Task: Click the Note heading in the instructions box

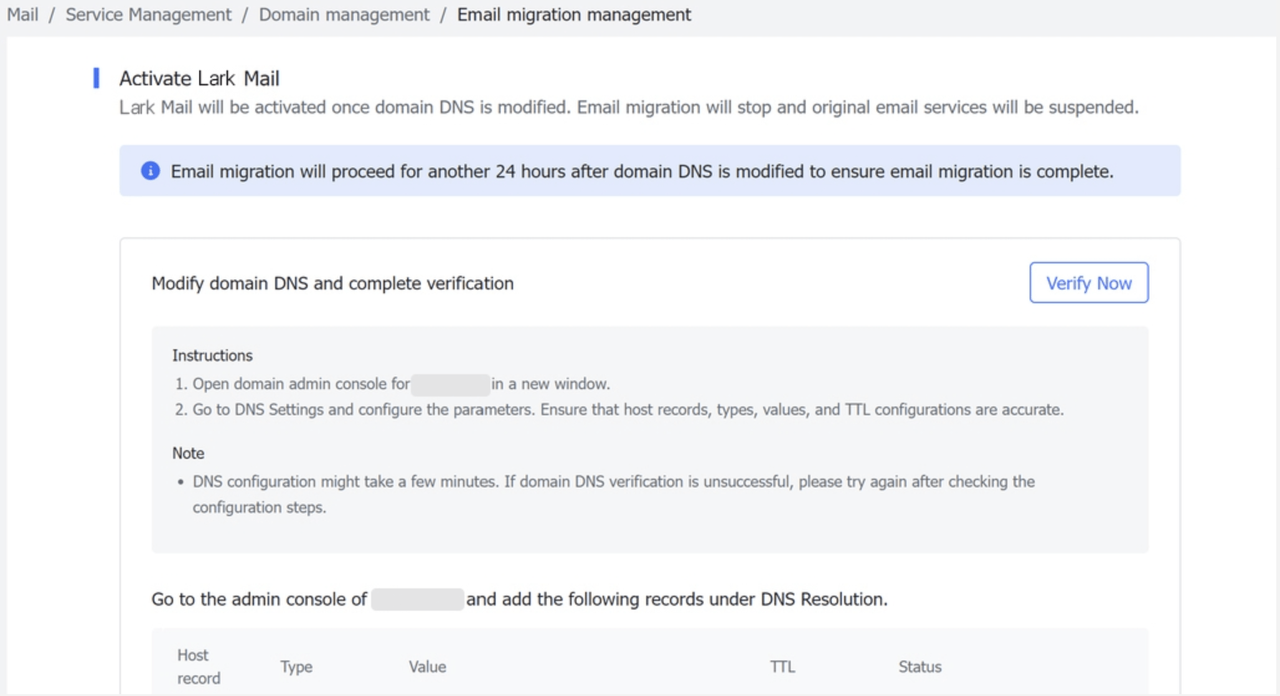Action: coord(188,453)
